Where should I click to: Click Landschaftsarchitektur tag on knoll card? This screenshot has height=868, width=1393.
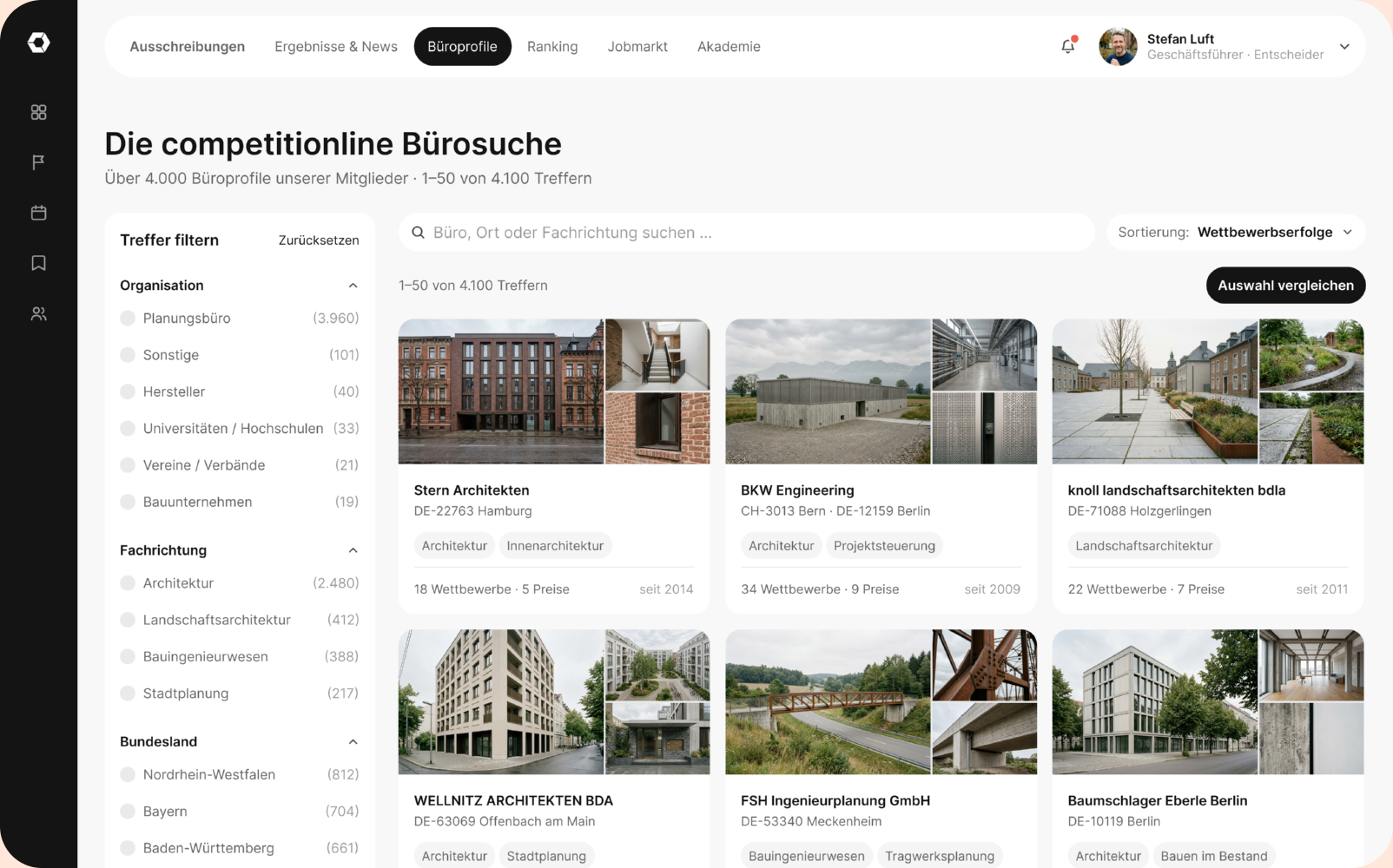pos(1144,546)
